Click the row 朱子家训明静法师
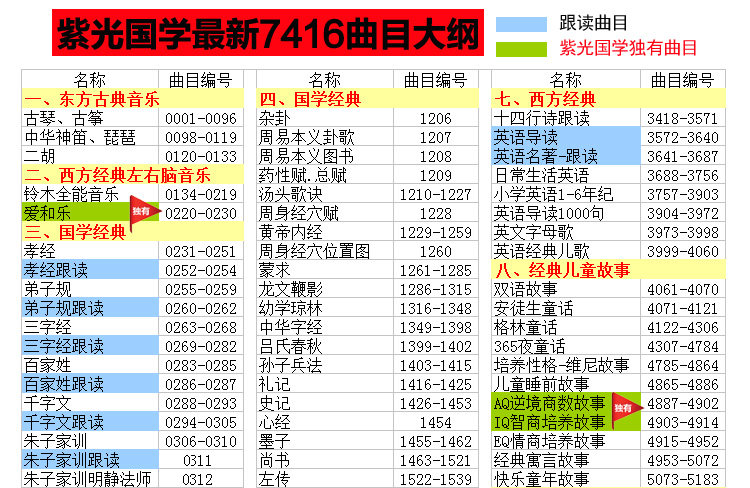This screenshot has height=488, width=750. pos(132,478)
